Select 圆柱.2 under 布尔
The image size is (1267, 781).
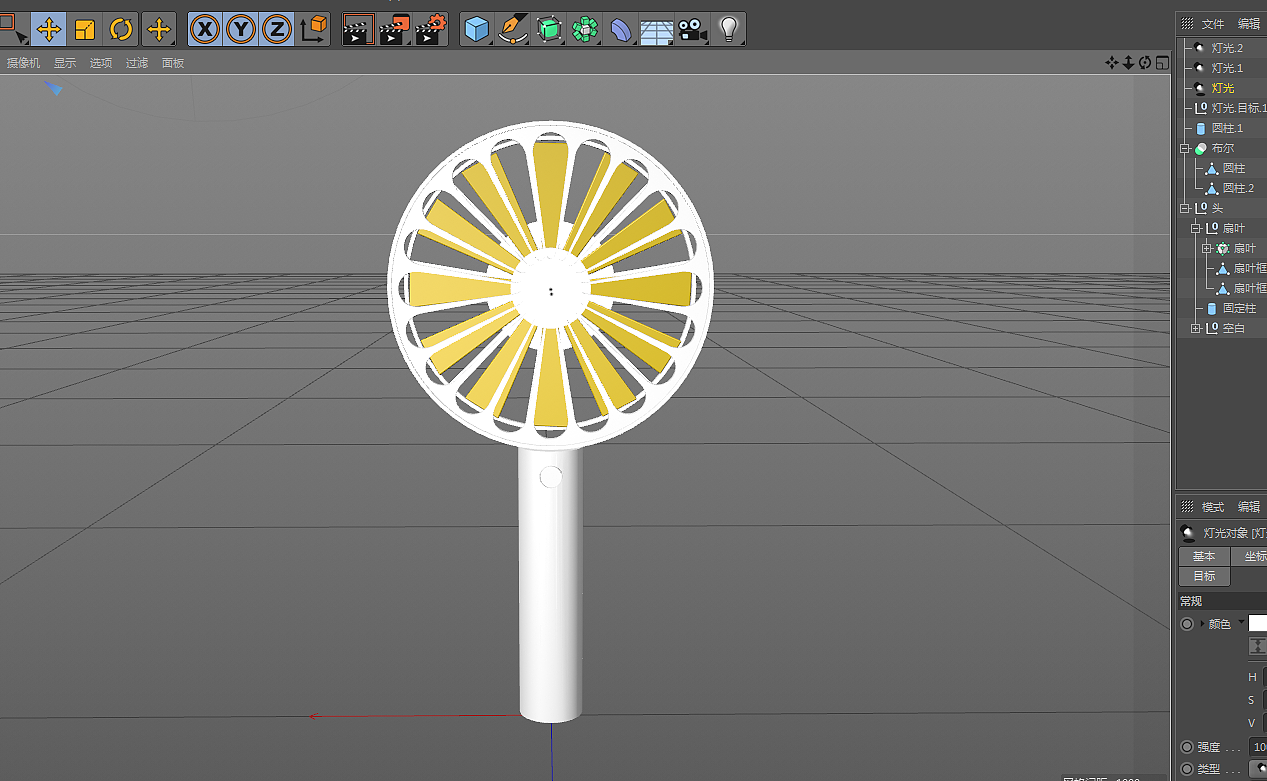click(1238, 188)
